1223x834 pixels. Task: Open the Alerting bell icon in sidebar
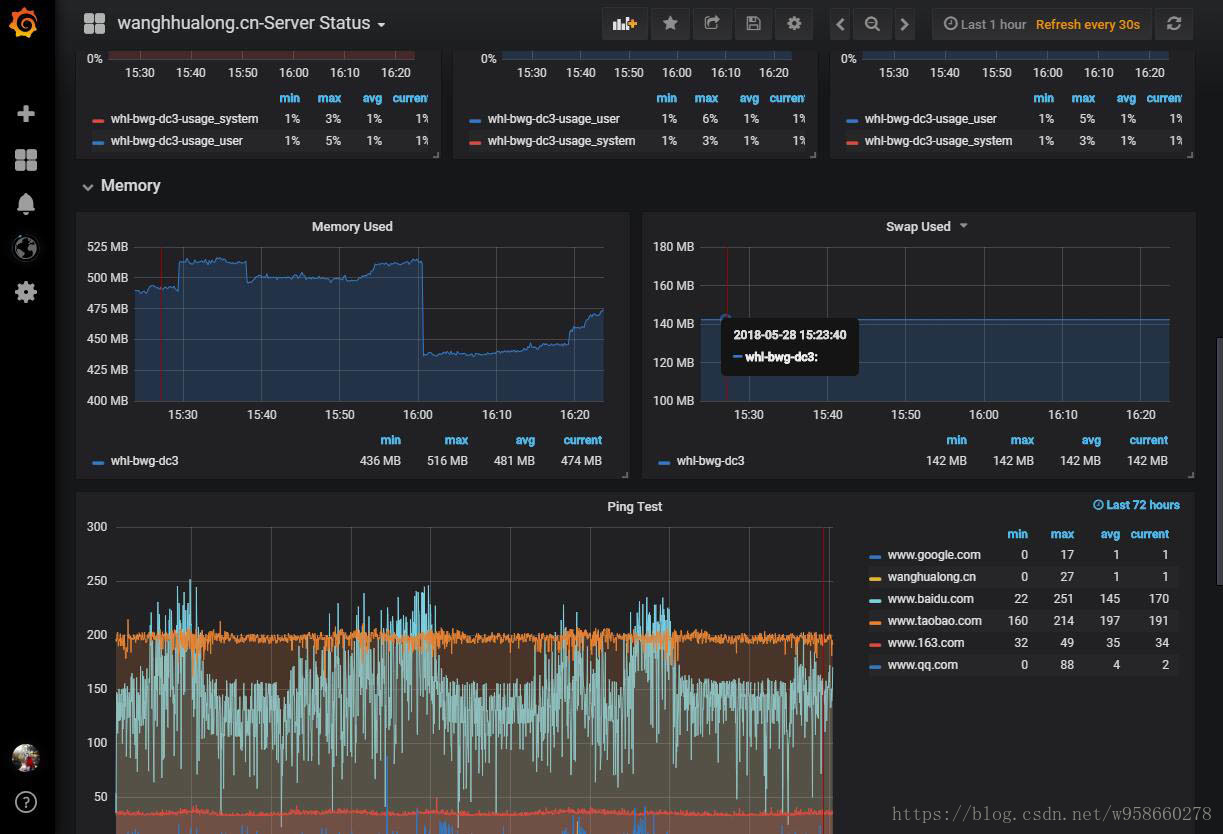26,204
